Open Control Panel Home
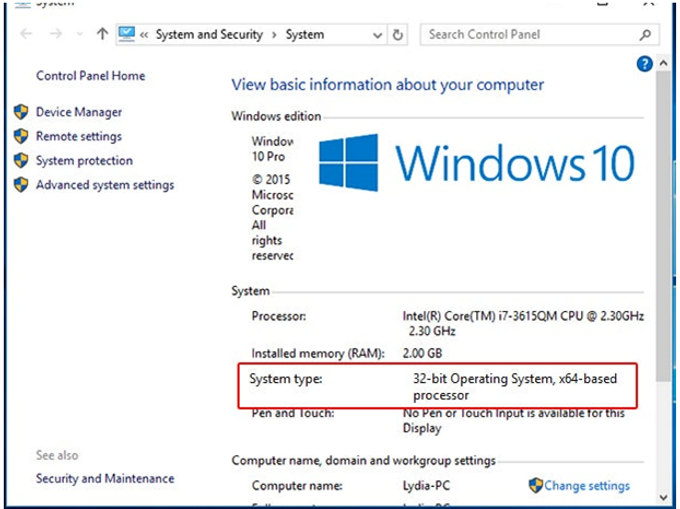The image size is (680, 509). click(x=90, y=76)
